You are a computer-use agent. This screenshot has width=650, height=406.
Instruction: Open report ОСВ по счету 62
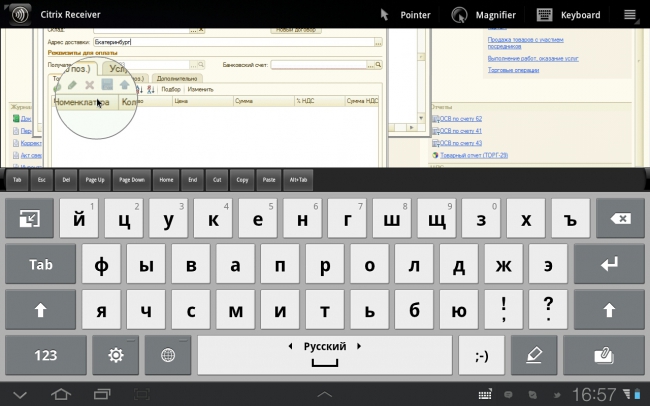coord(461,119)
